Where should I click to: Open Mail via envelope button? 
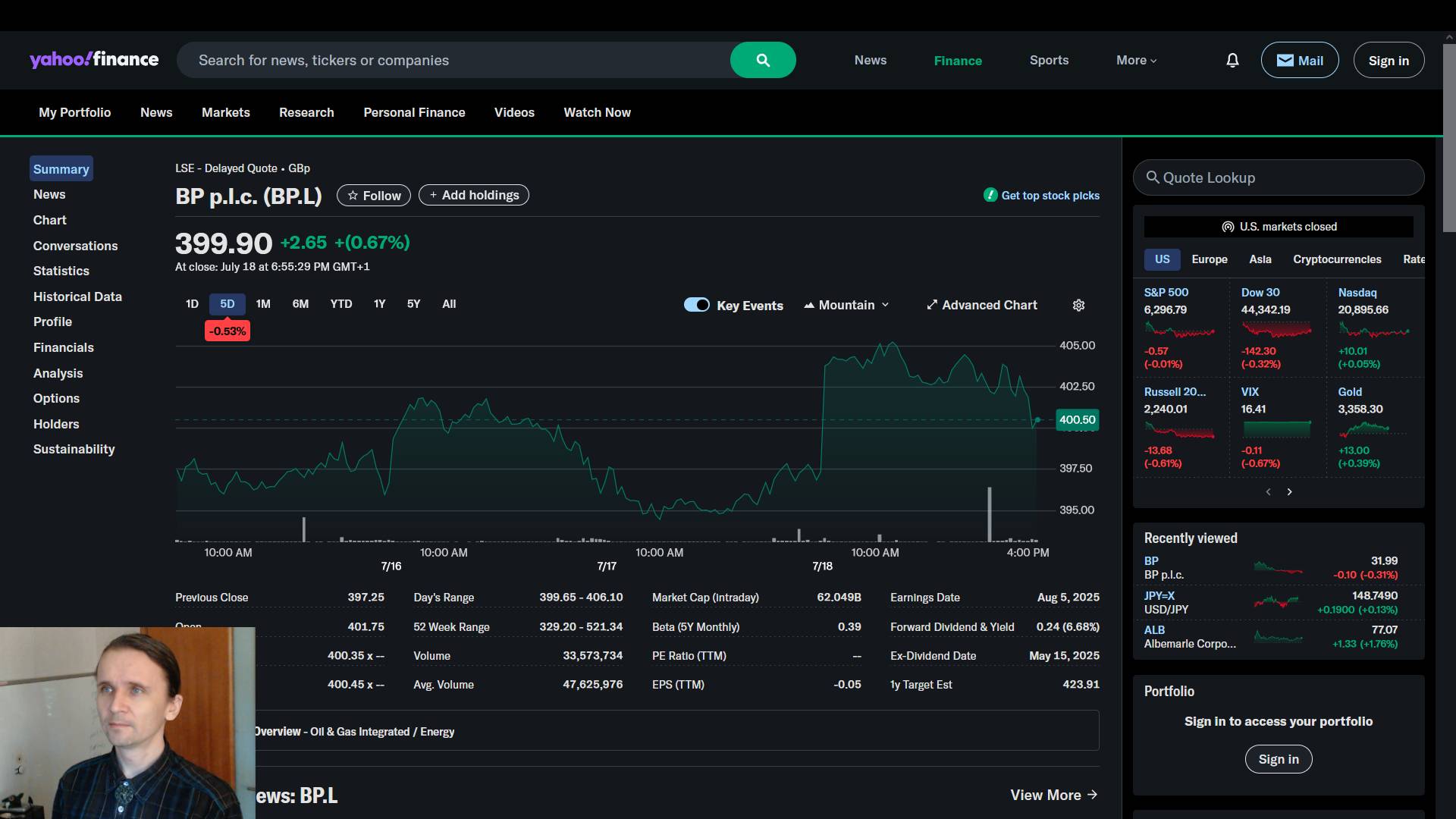(1299, 60)
